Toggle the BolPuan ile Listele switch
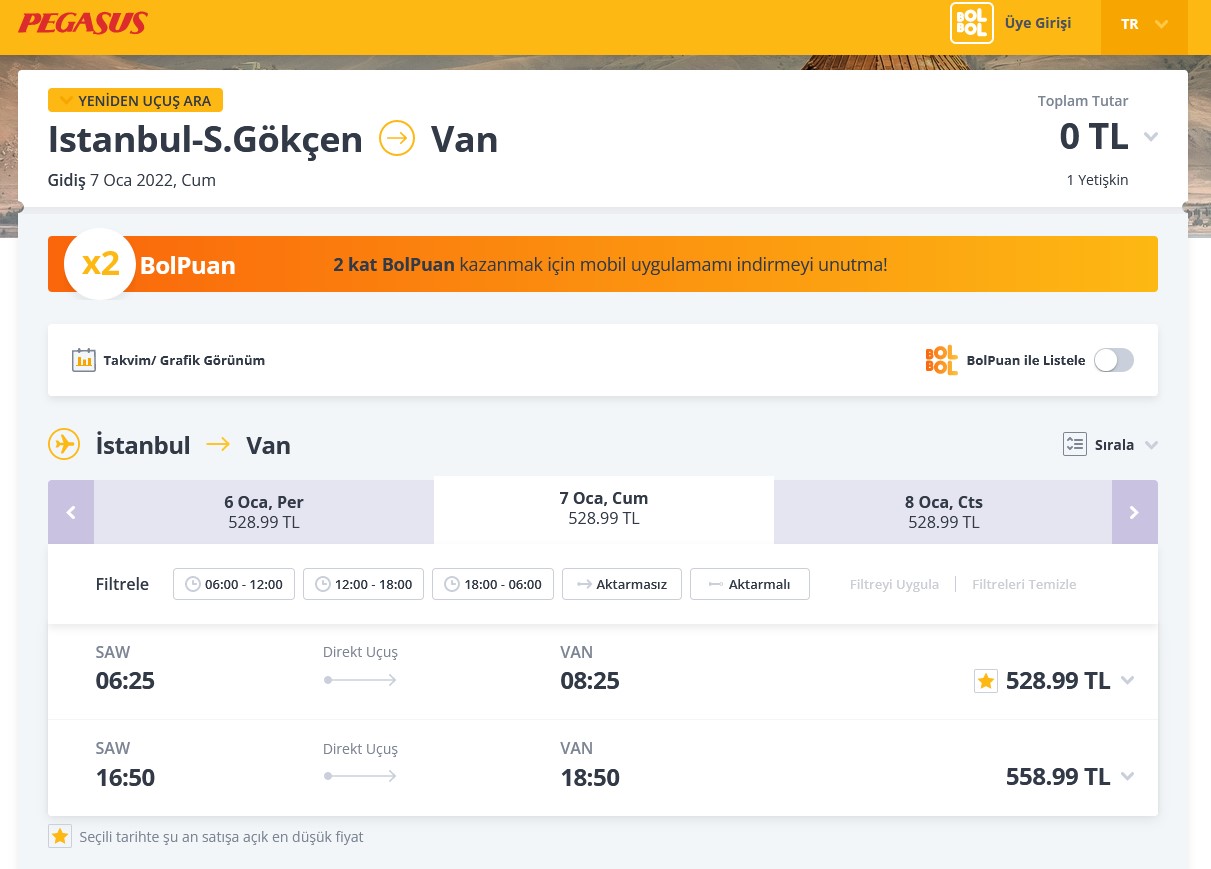The image size is (1211, 869). pyautogui.click(x=1114, y=360)
